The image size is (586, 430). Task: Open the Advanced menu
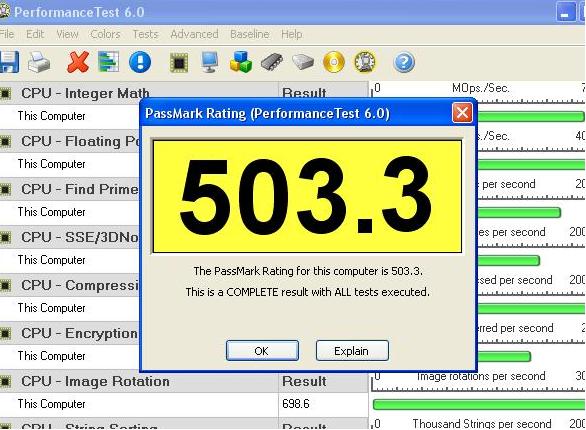194,34
